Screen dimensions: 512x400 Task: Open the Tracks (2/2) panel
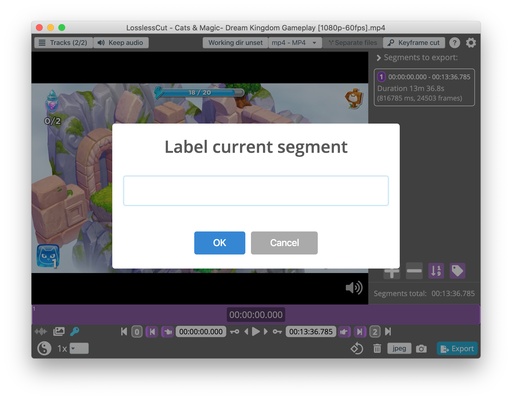pos(63,43)
